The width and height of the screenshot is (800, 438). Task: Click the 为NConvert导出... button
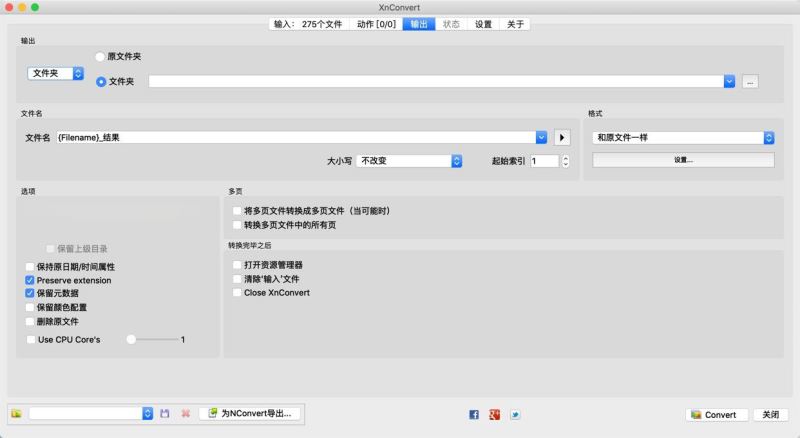pos(249,413)
